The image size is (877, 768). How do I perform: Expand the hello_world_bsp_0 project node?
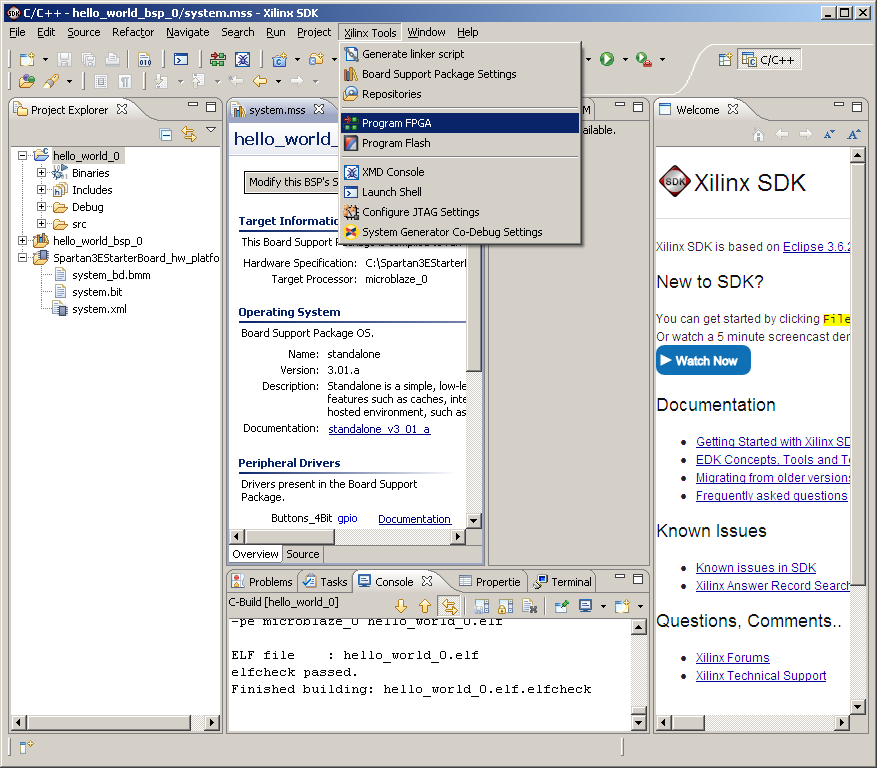22,241
